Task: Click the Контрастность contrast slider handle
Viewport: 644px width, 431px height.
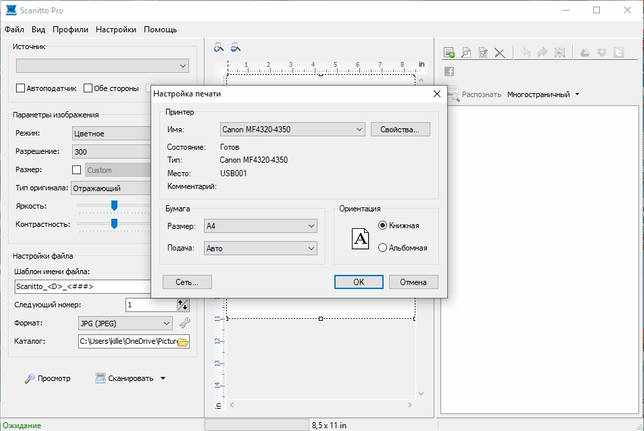Action: point(114,224)
